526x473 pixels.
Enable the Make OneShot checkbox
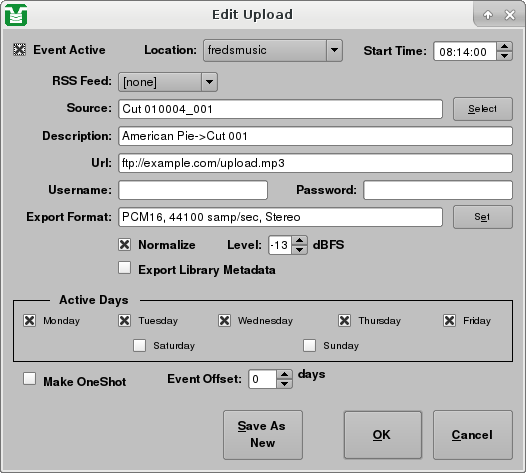coord(30,379)
